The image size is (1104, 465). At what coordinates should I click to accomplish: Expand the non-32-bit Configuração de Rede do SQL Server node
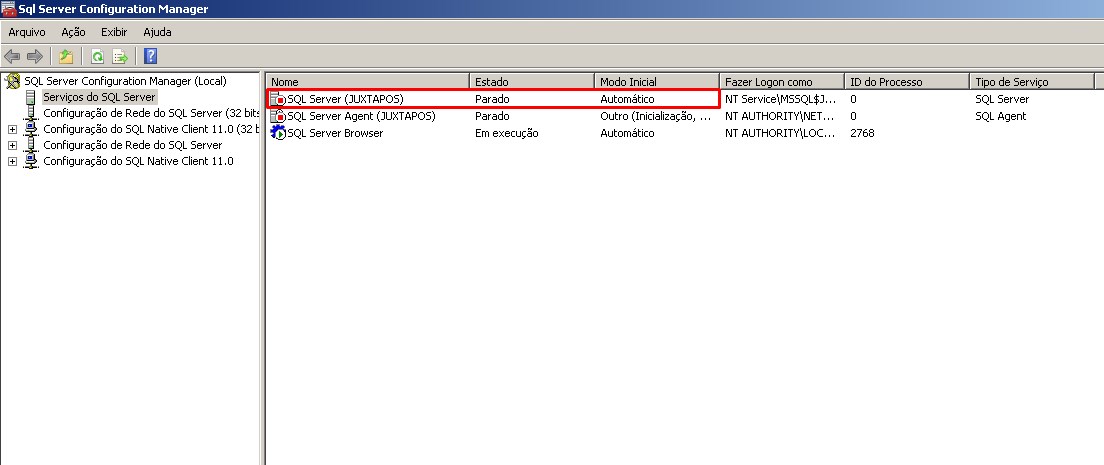(x=12, y=146)
